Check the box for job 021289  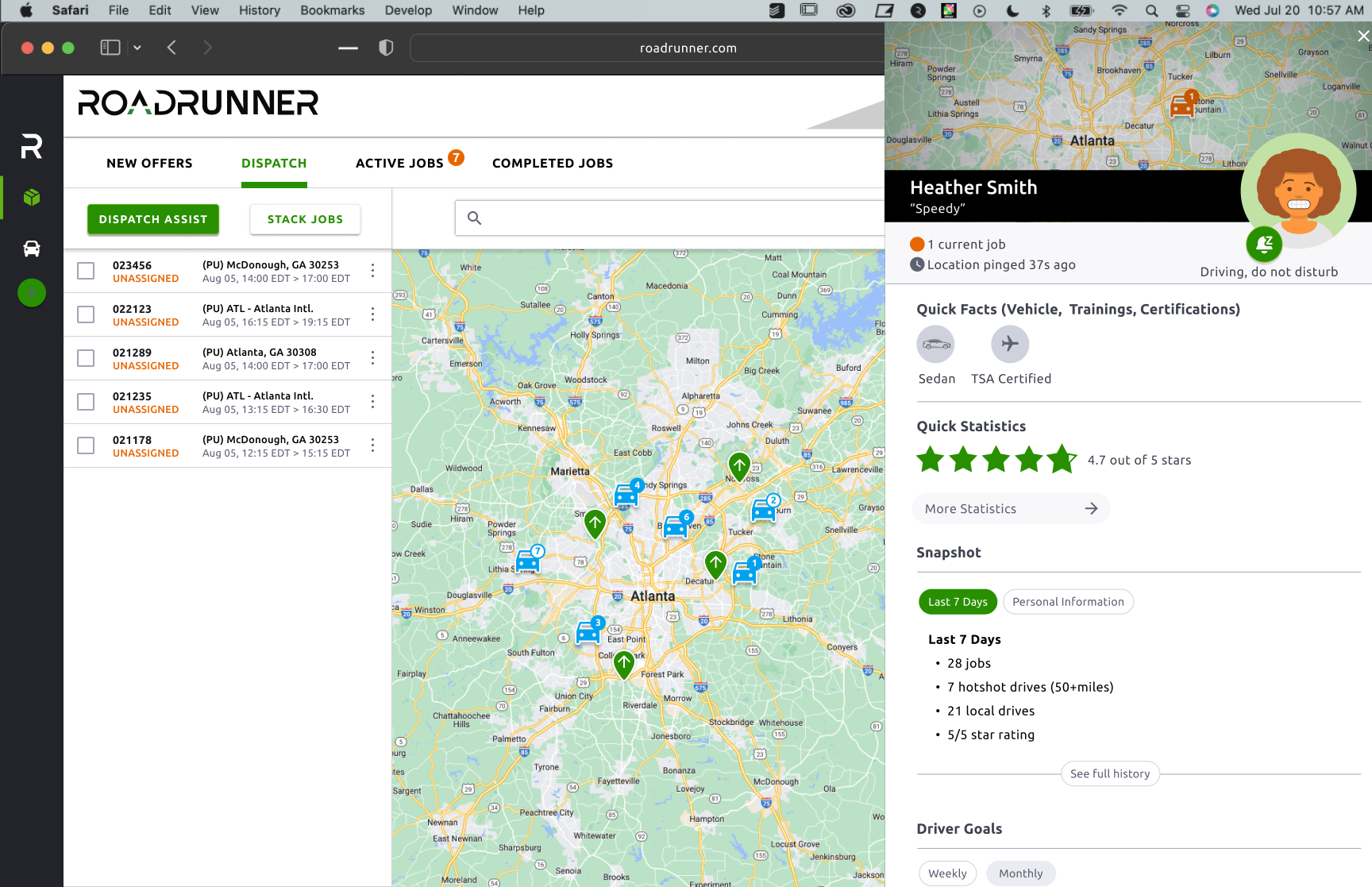coord(86,358)
